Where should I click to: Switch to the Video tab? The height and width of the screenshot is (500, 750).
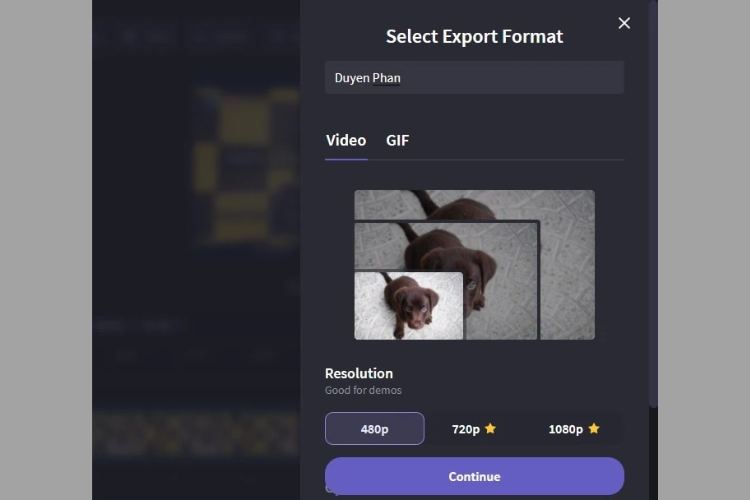346,141
